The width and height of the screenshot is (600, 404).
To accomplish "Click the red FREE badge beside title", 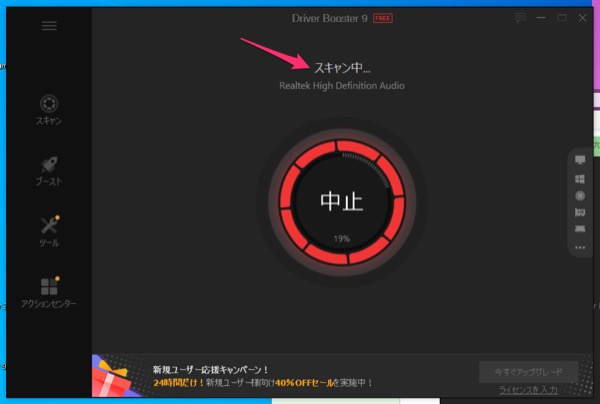I will click(x=383, y=18).
